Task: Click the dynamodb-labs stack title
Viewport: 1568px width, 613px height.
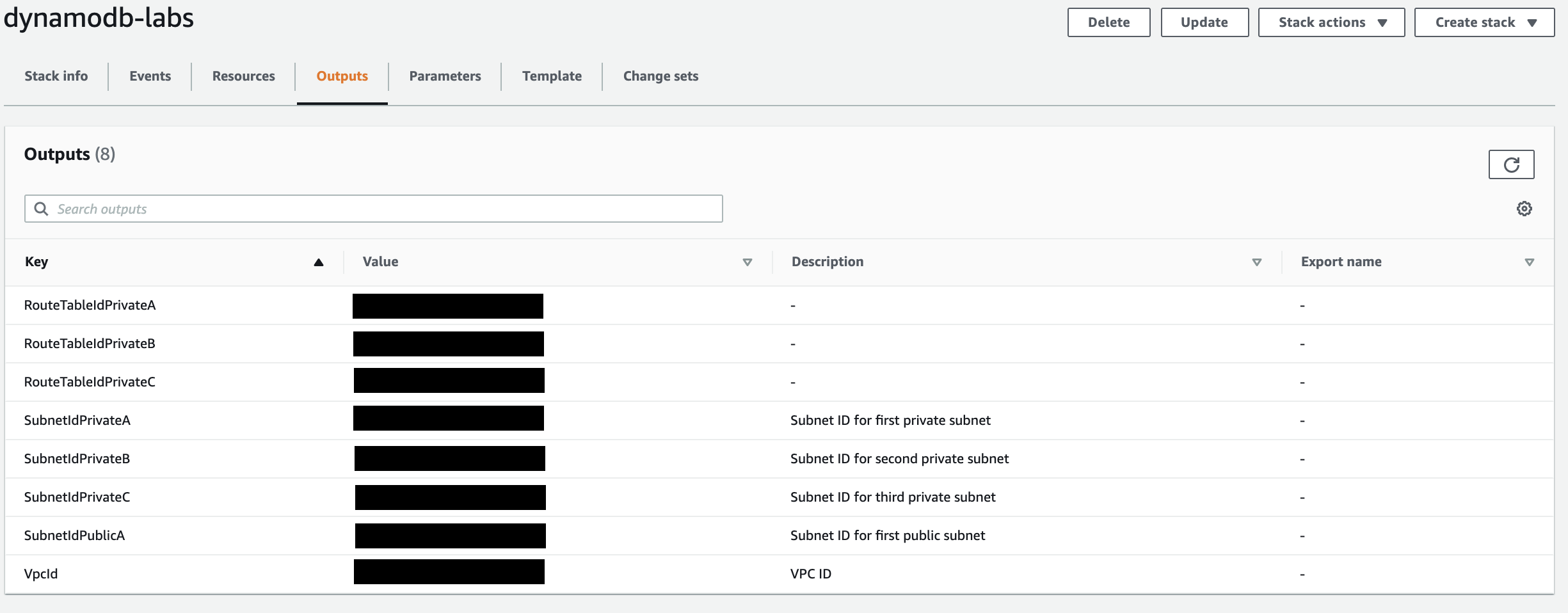Action: pos(99,18)
